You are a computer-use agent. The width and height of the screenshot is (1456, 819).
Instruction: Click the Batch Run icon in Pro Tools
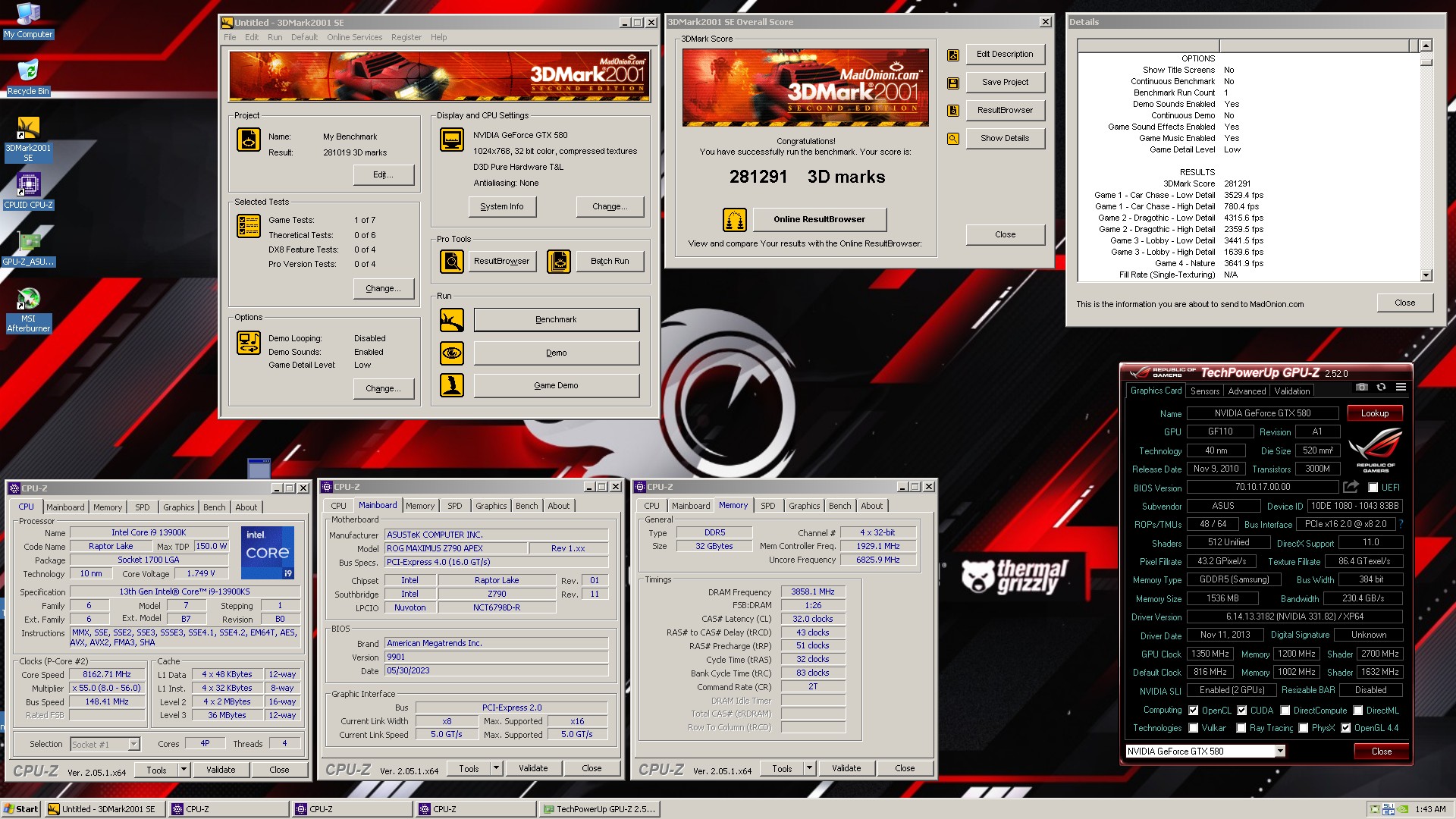[x=559, y=262]
